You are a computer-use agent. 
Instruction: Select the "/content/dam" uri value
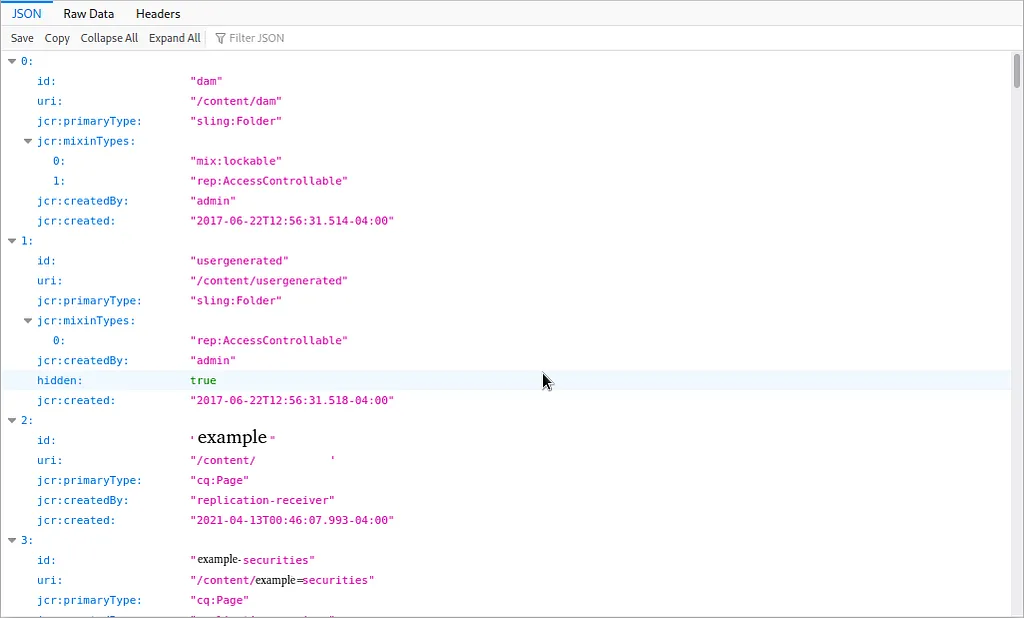point(236,101)
